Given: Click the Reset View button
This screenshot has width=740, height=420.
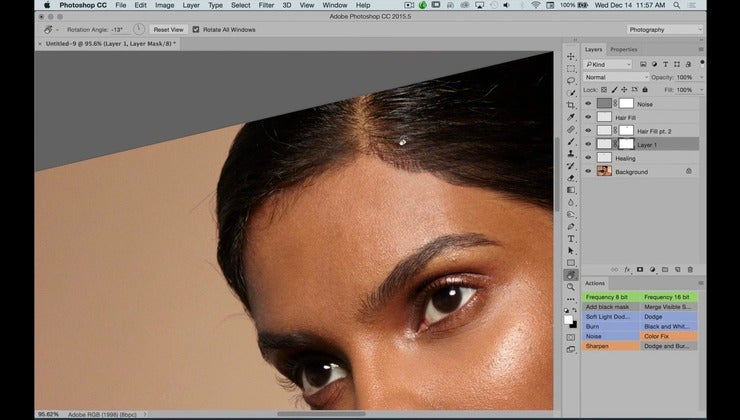Looking at the screenshot, I should (x=168, y=29).
